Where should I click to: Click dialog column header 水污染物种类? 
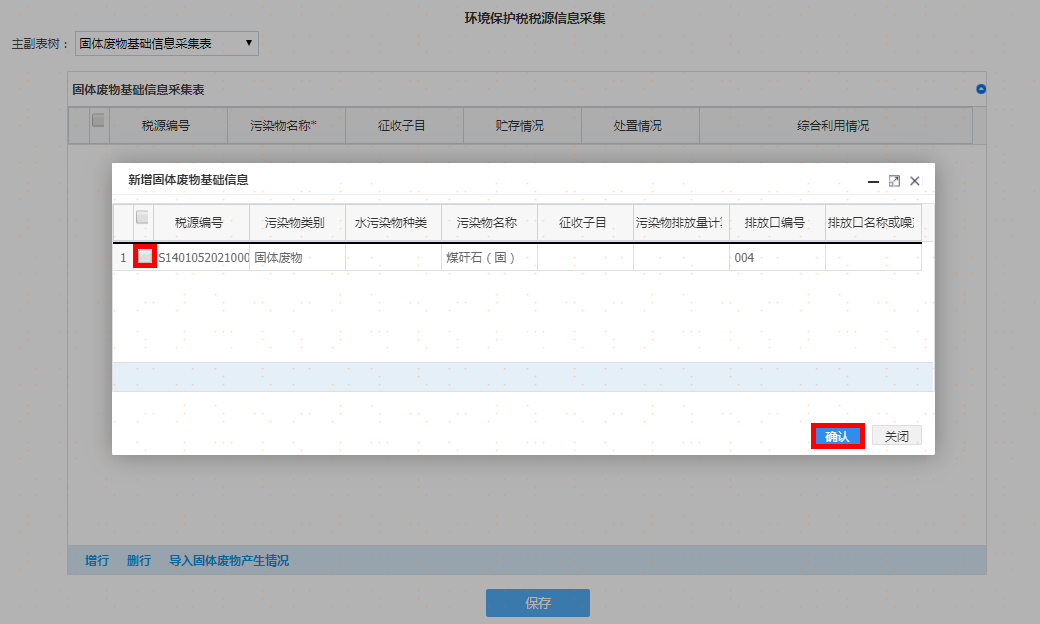391,223
